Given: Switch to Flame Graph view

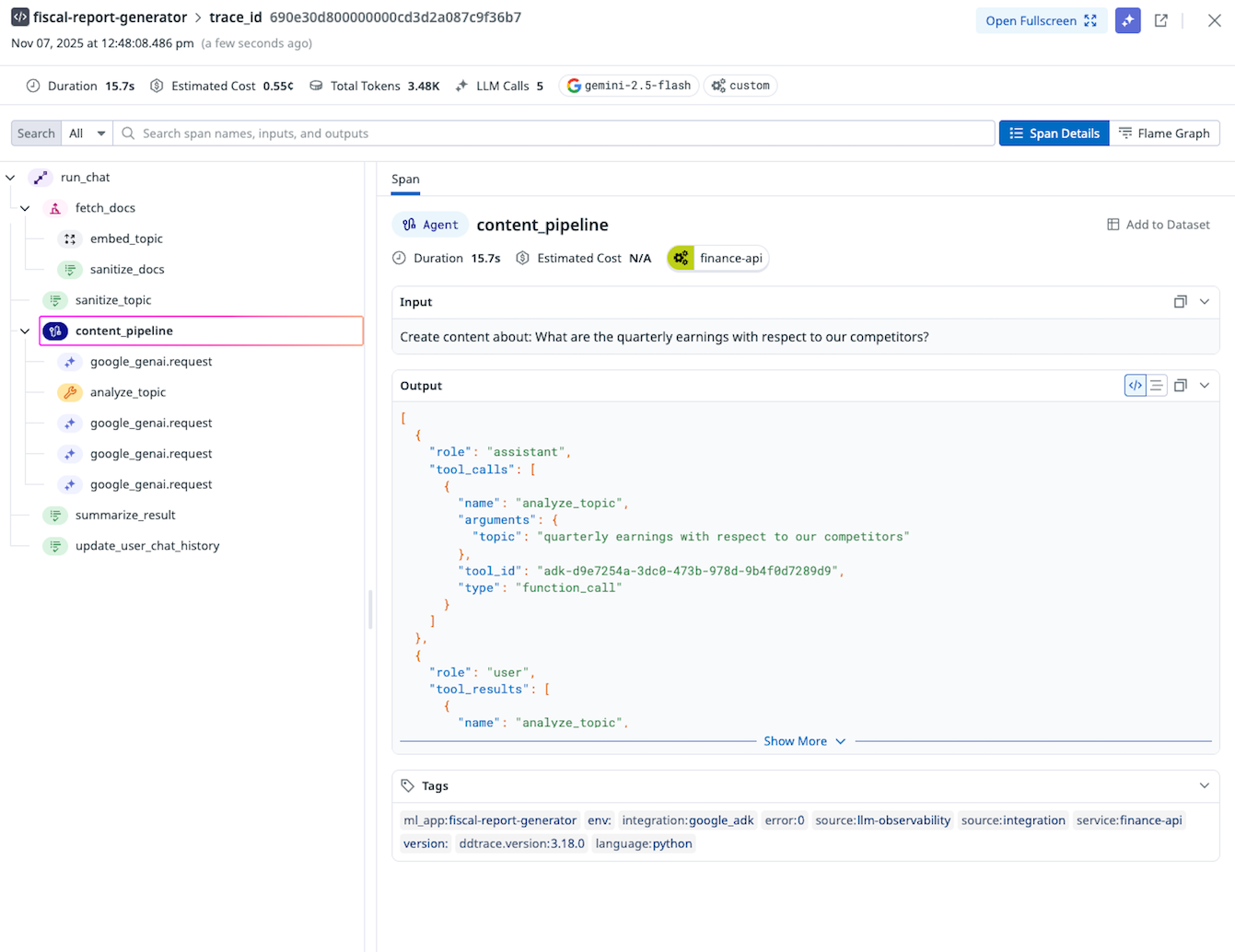Looking at the screenshot, I should tap(1164, 134).
